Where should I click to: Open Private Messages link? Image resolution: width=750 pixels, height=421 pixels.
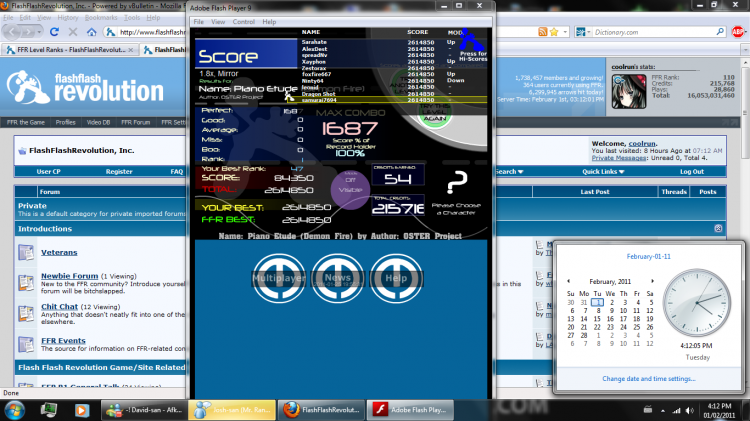(x=619, y=158)
